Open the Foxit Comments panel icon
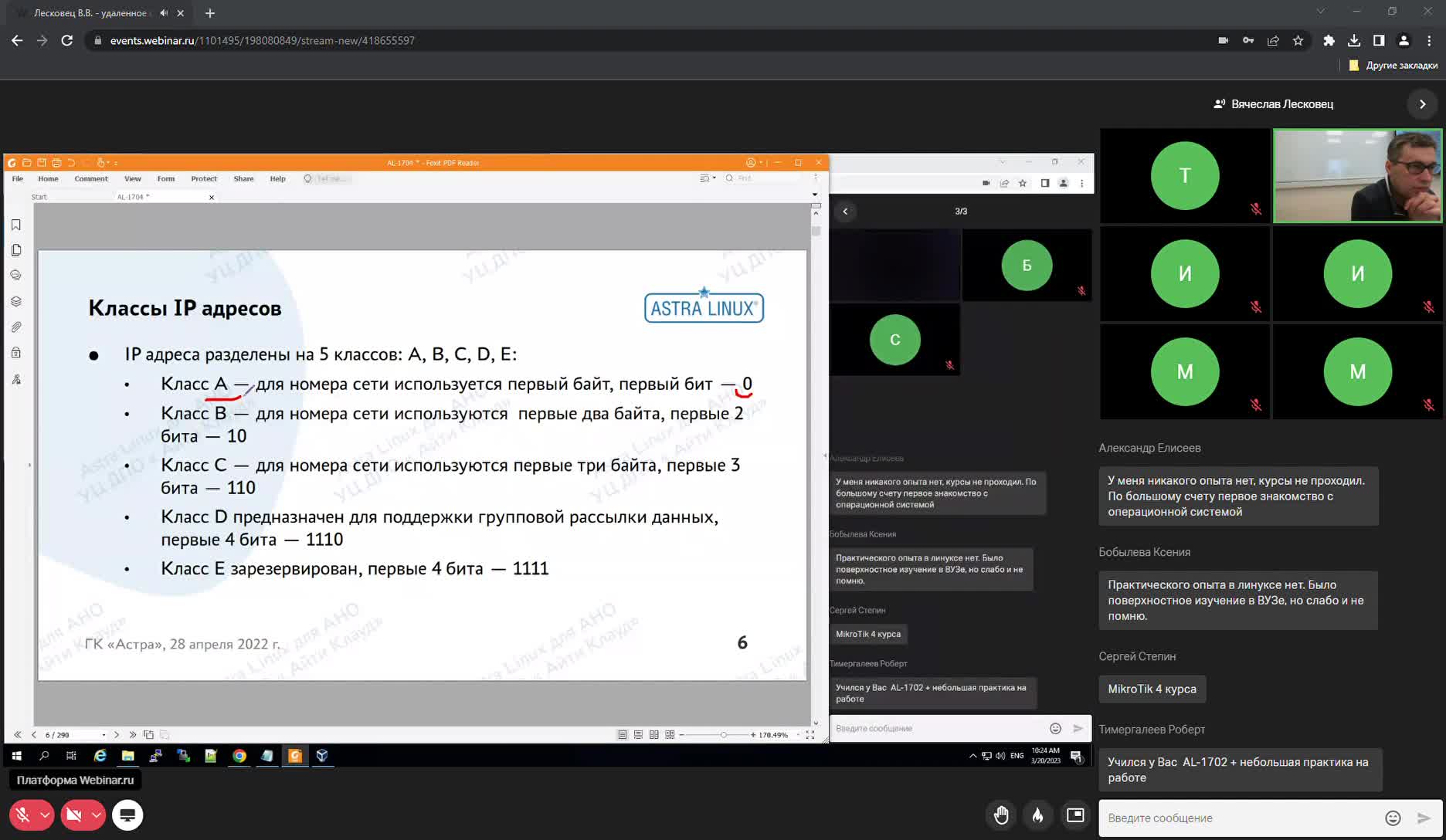The image size is (1446, 840). [16, 276]
